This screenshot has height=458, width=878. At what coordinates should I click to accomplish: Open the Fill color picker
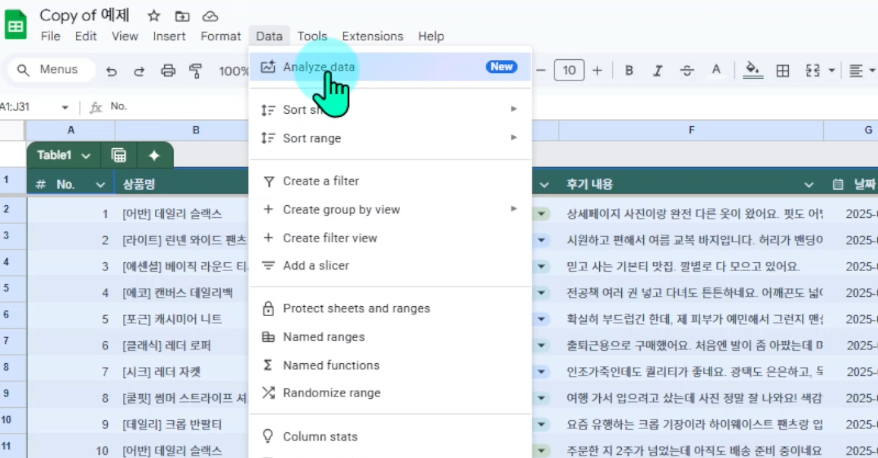(753, 70)
